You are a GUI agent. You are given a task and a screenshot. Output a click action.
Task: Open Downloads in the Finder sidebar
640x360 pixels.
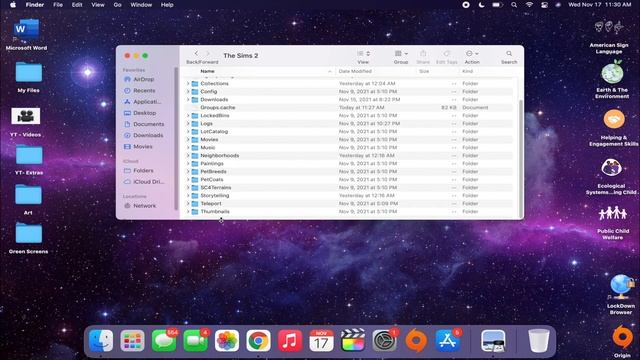pos(144,135)
